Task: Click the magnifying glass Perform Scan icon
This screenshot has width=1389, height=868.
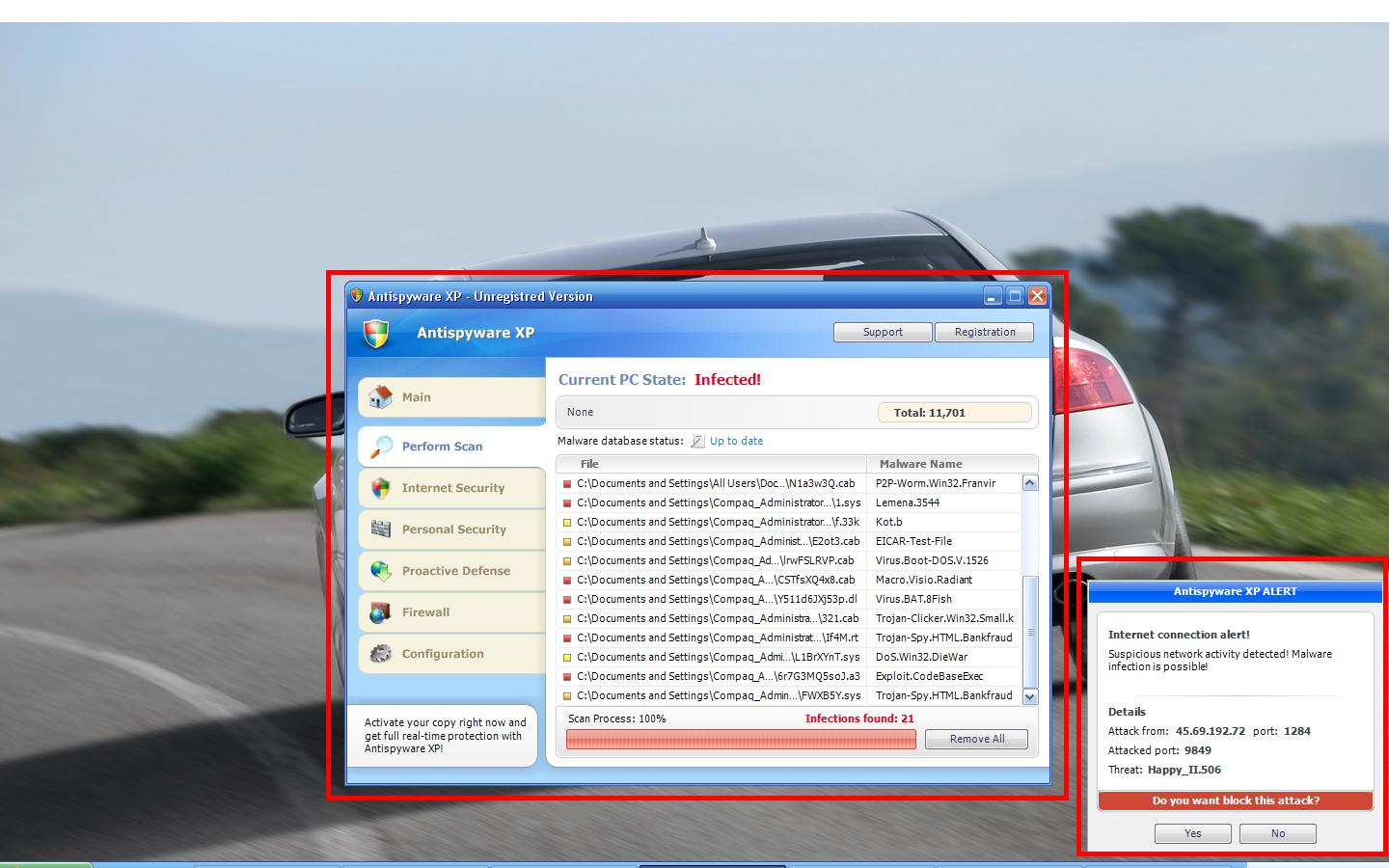Action: tap(381, 446)
